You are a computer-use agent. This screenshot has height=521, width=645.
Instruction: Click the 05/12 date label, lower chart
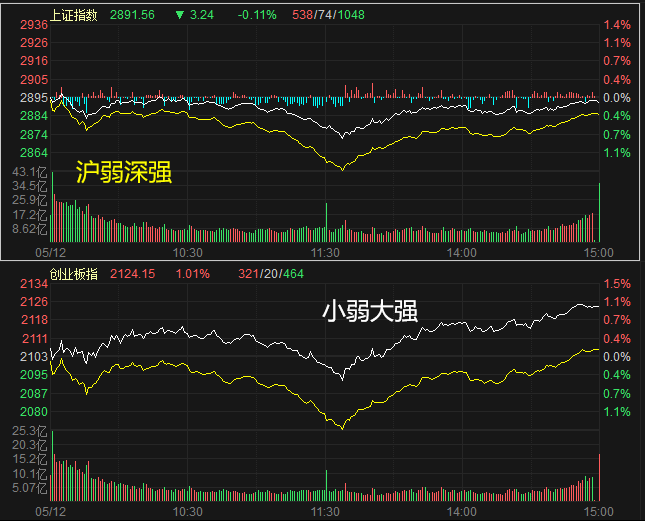click(x=51, y=512)
